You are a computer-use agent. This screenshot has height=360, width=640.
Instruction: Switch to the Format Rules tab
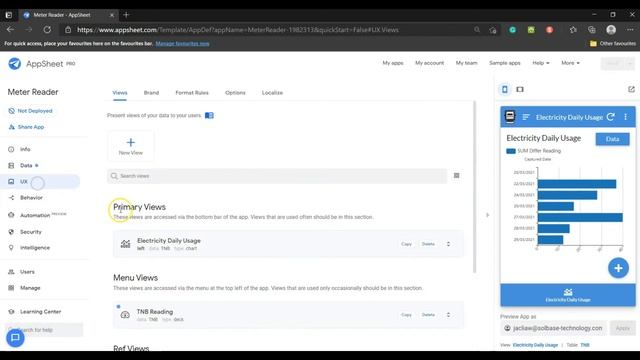192,93
